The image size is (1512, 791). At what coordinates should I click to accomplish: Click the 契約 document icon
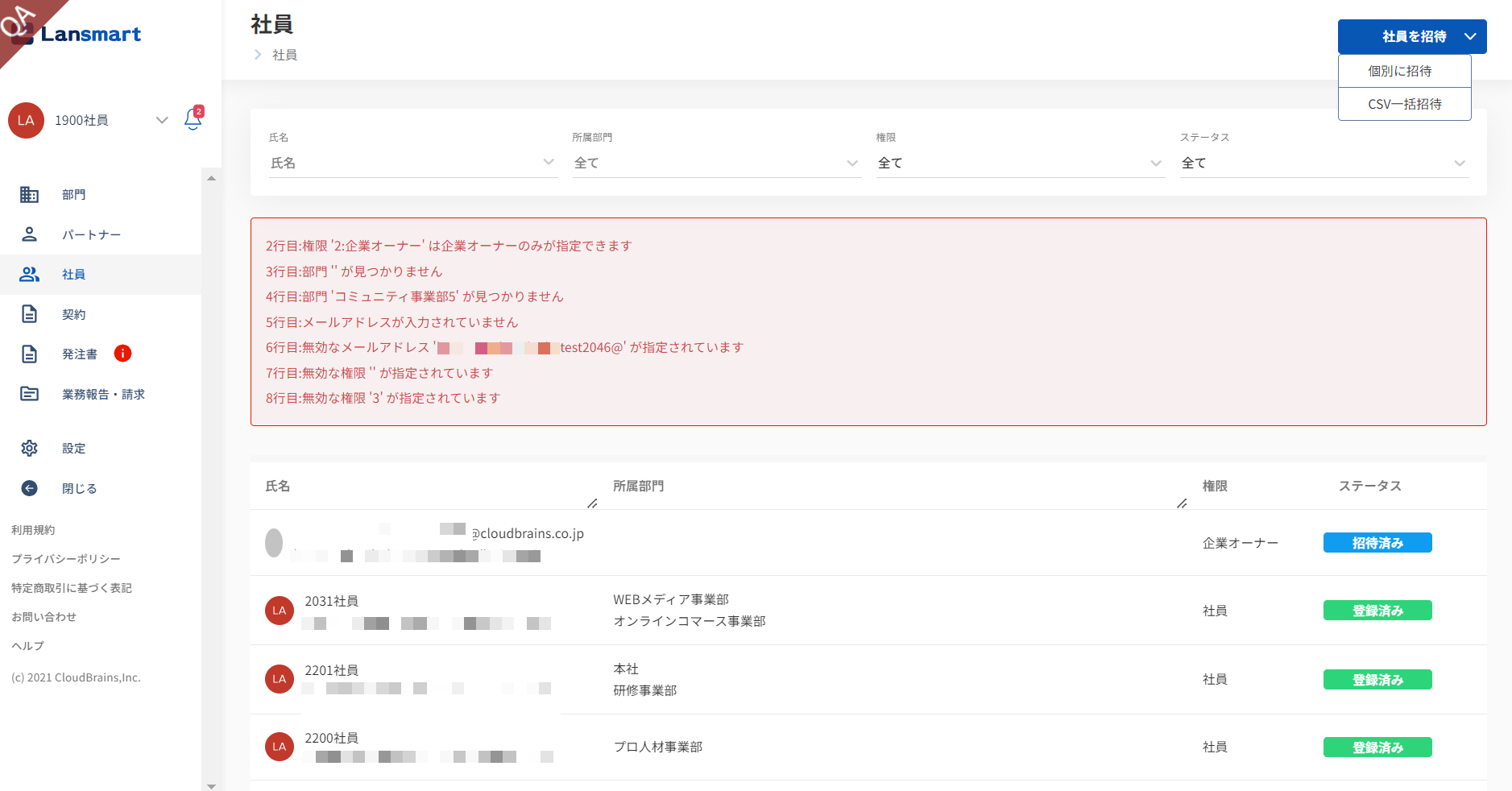click(29, 314)
